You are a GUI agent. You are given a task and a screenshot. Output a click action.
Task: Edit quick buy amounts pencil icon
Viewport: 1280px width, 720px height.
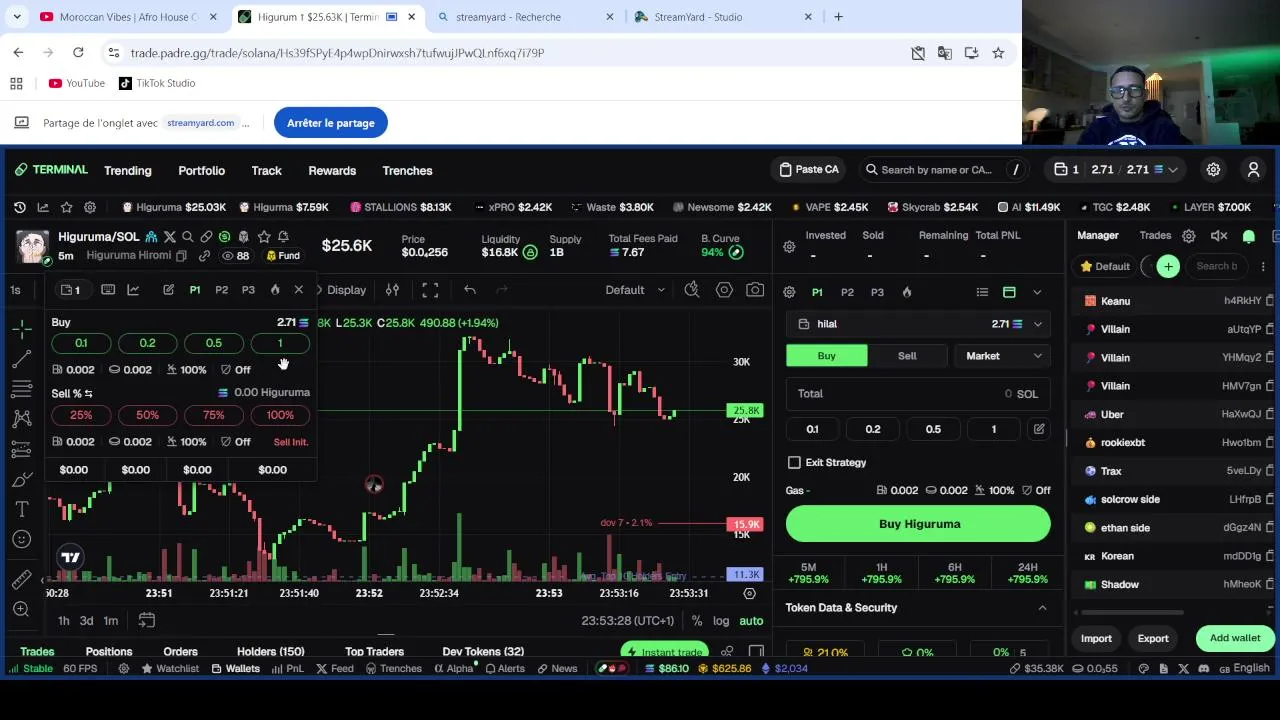[1039, 429]
